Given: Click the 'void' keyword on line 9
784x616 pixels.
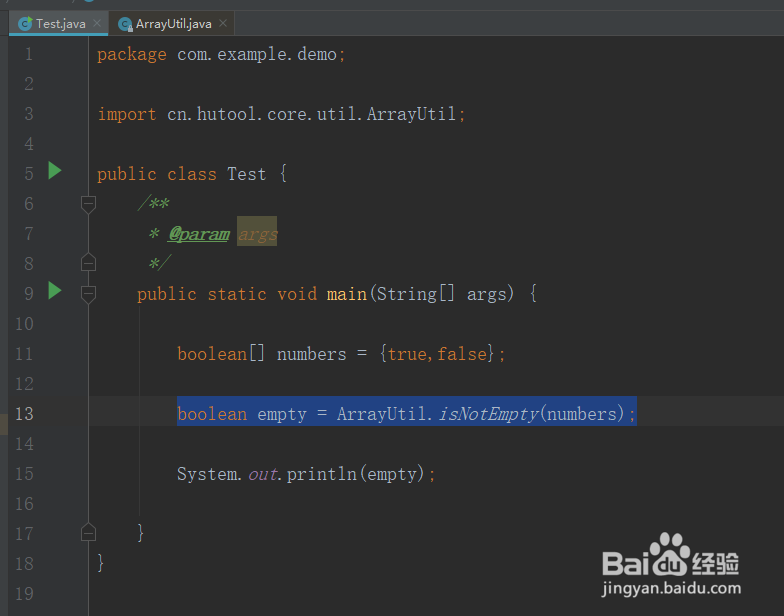Looking at the screenshot, I should 296,294.
